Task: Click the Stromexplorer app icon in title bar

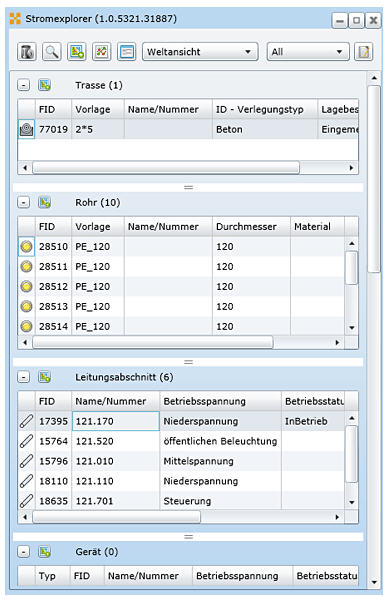Action: pos(15,18)
